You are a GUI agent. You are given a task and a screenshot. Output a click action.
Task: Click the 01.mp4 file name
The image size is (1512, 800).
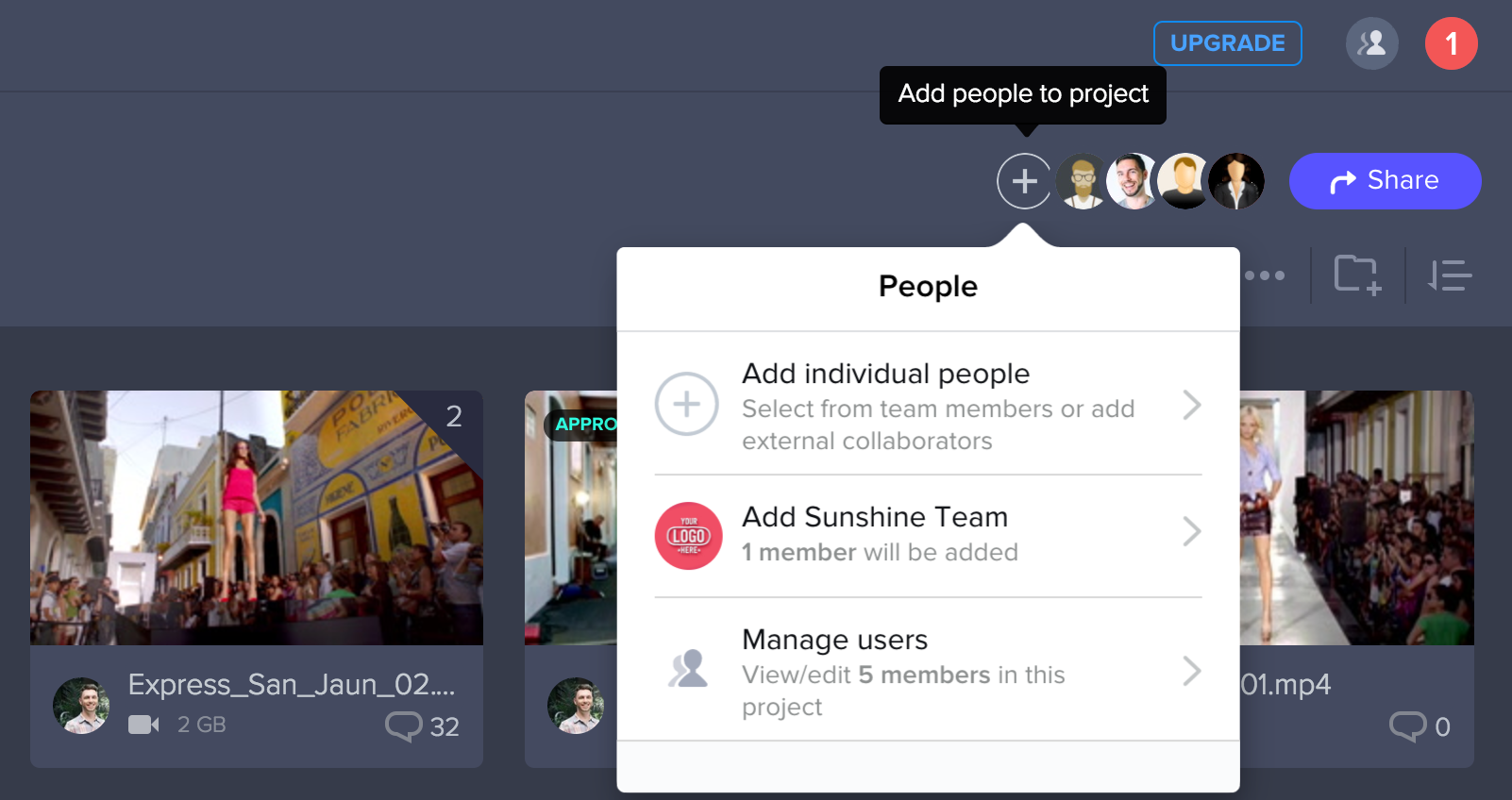click(x=1285, y=684)
